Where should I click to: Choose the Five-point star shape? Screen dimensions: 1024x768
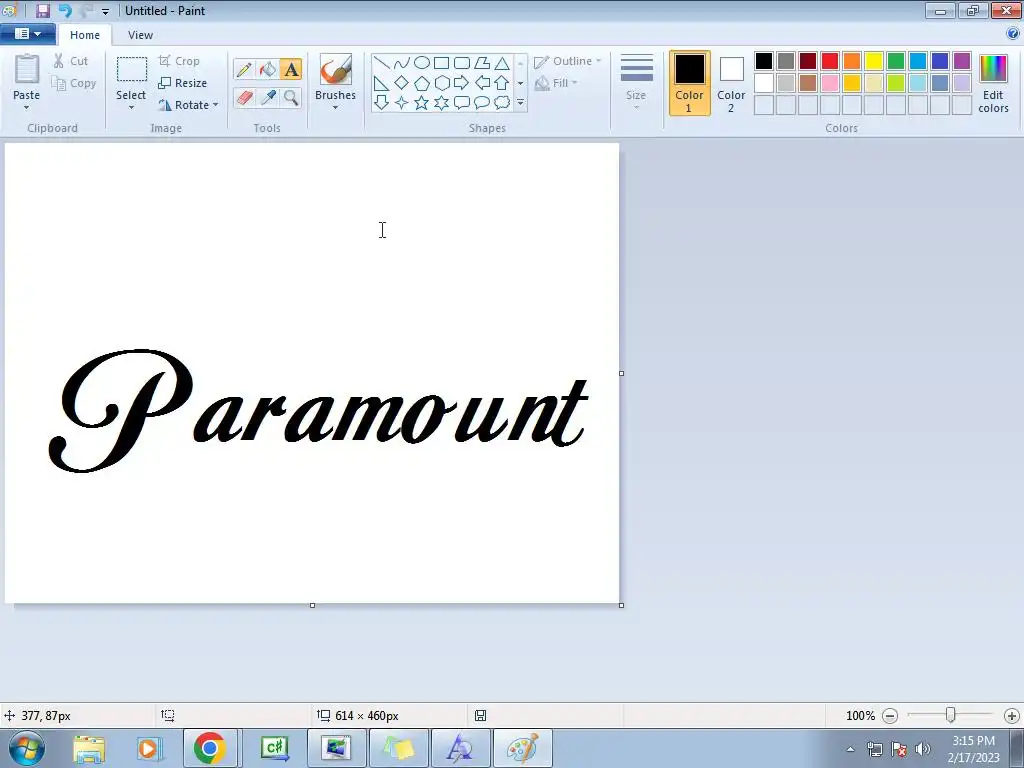coord(422,103)
